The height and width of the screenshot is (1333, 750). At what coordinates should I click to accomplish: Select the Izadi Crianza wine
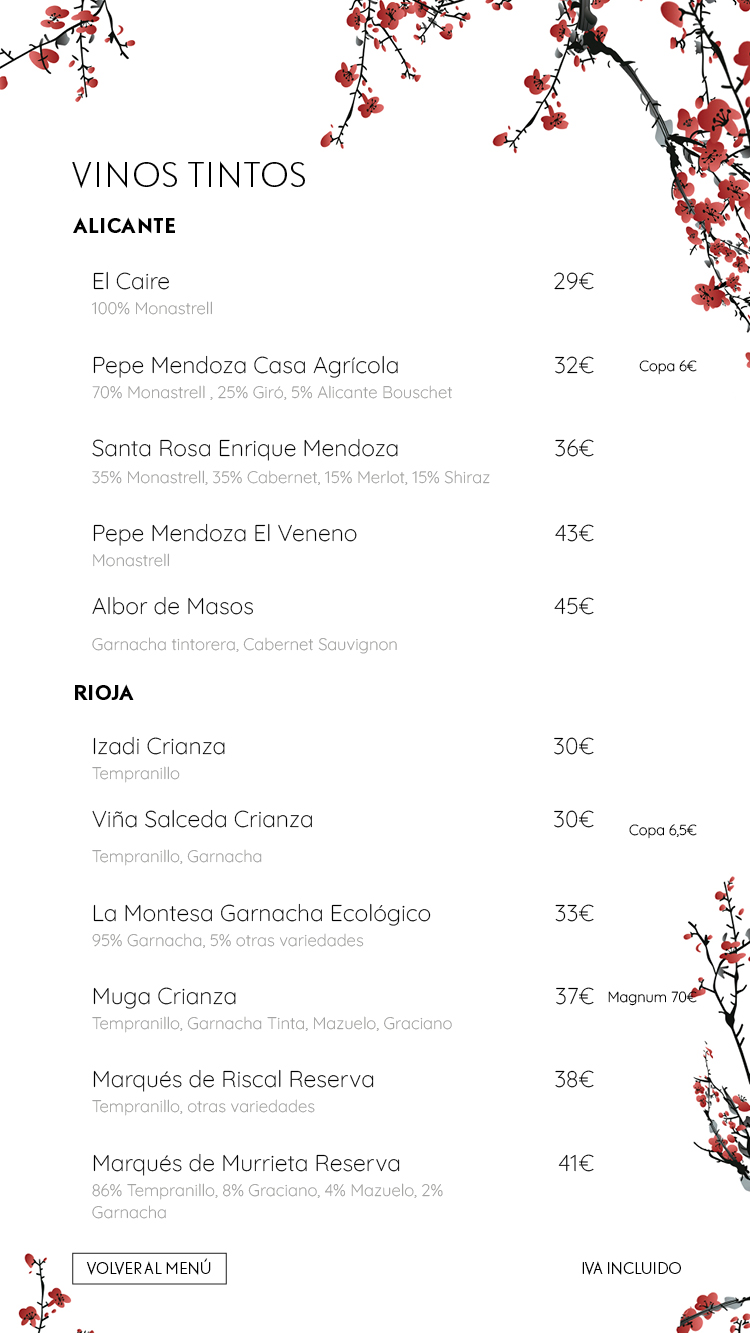point(159,747)
